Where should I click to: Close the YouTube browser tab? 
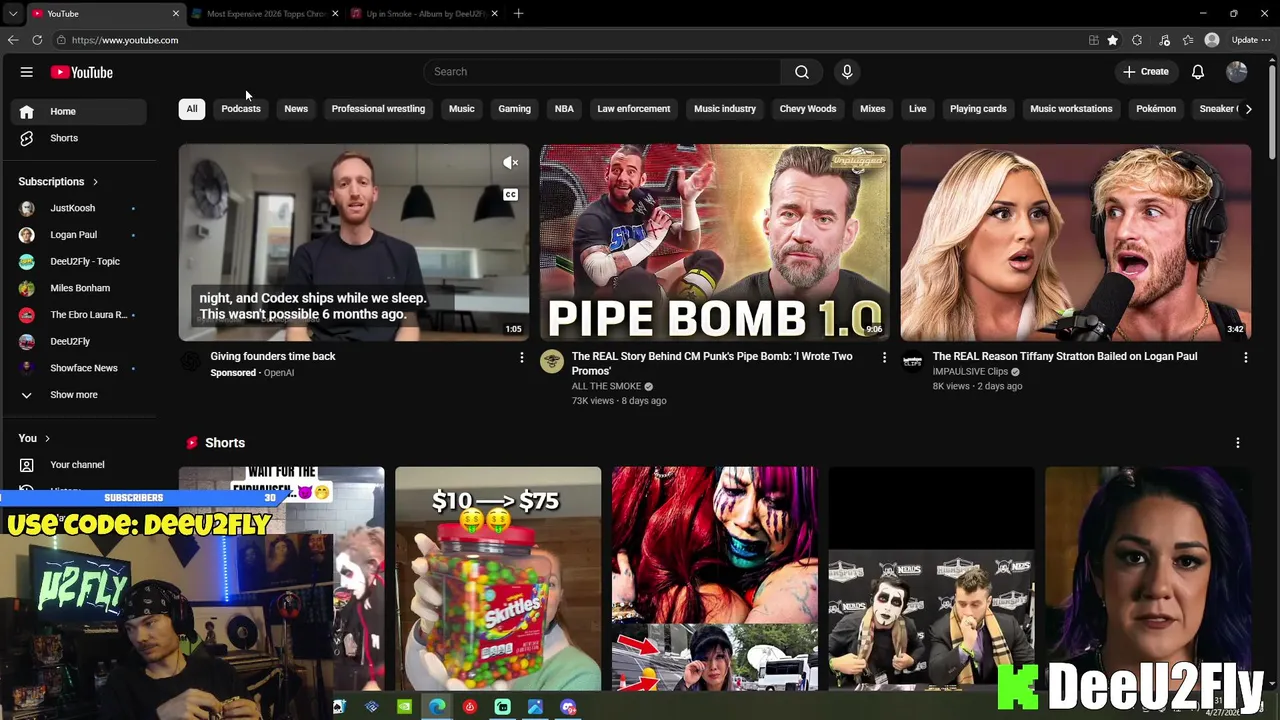point(176,14)
